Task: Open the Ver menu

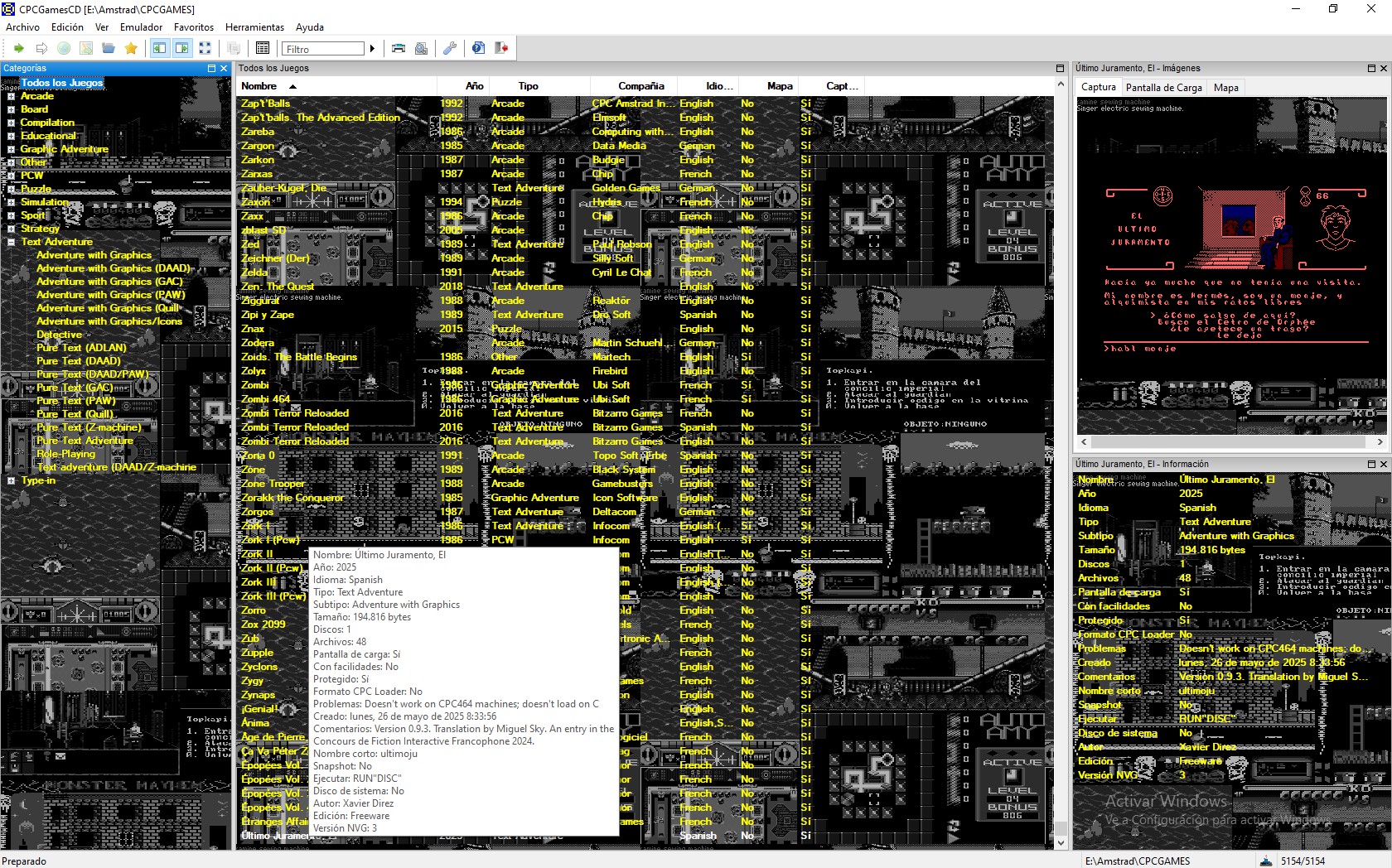Action: (x=102, y=27)
